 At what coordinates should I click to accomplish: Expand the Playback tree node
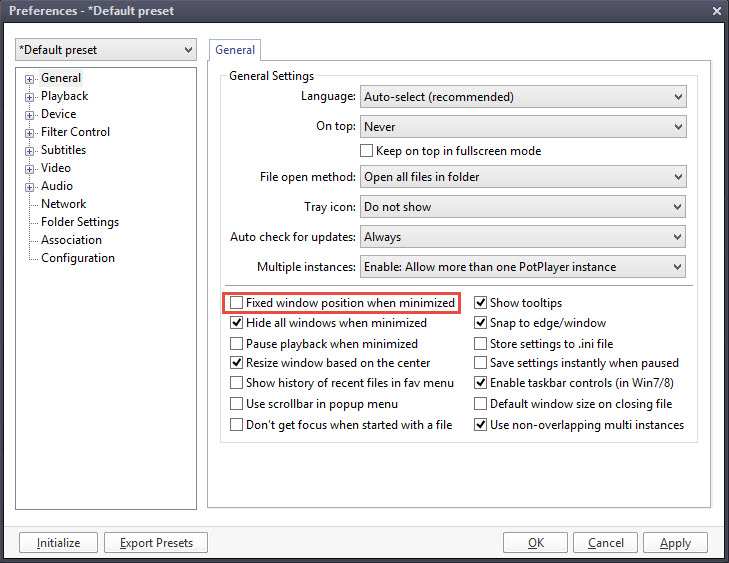(30, 96)
